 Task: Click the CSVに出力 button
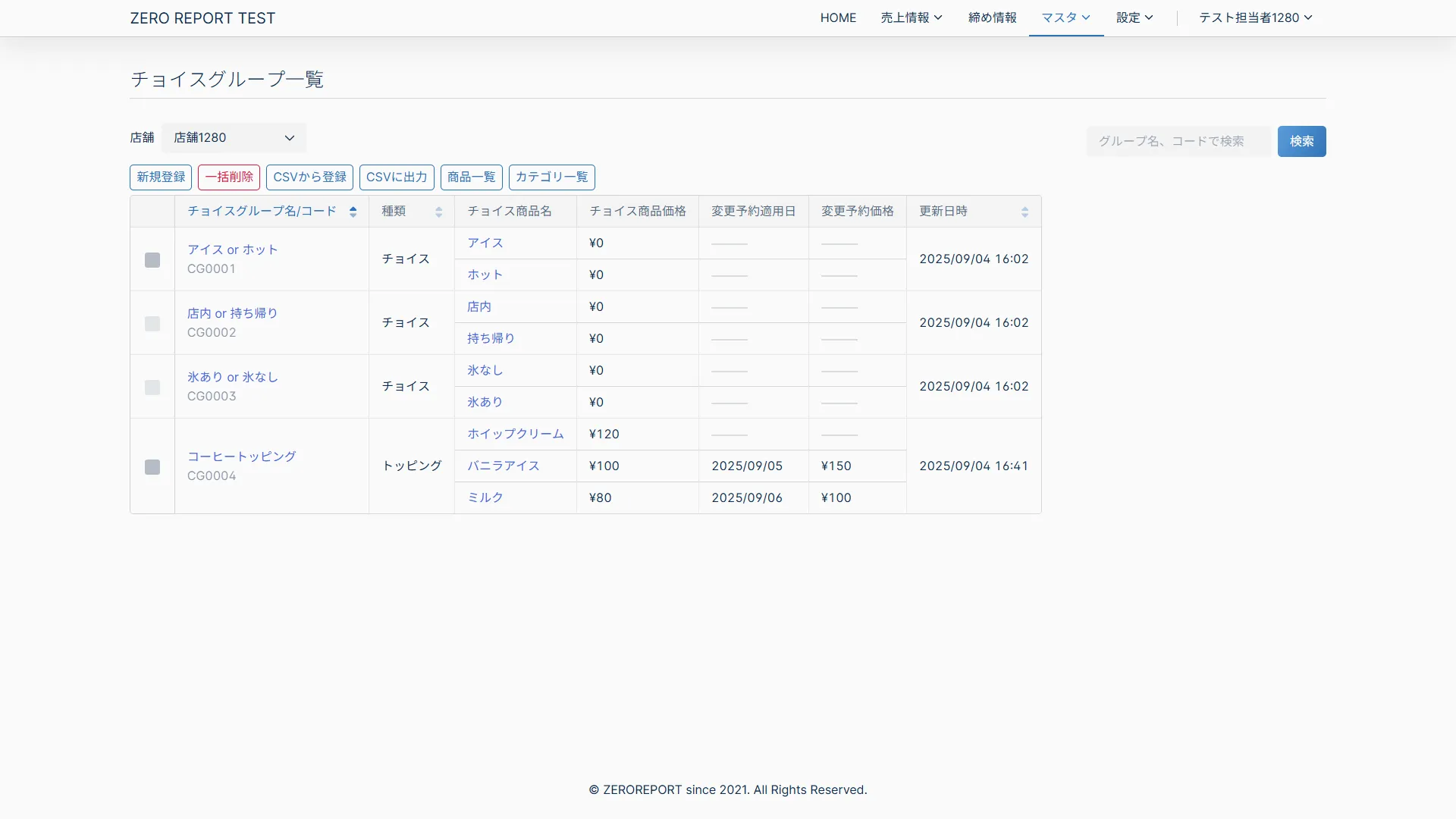pos(397,177)
